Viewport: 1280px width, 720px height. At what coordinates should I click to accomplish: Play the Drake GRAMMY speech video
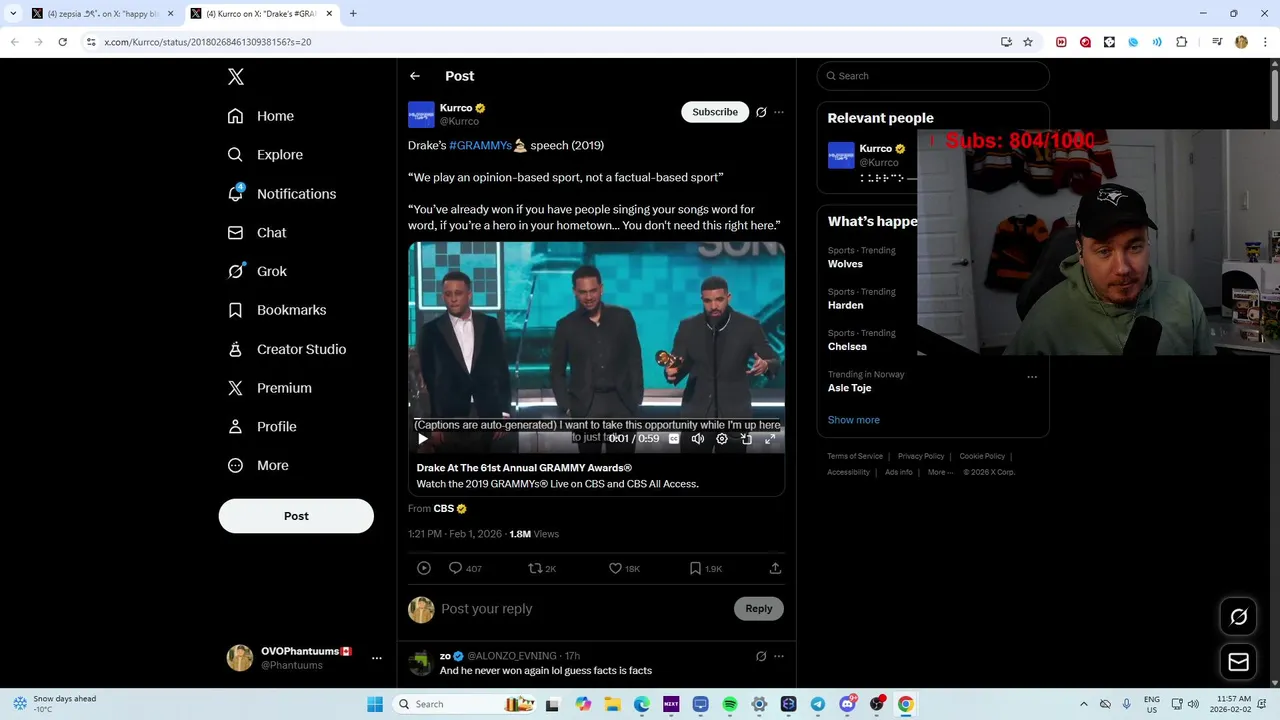click(423, 438)
